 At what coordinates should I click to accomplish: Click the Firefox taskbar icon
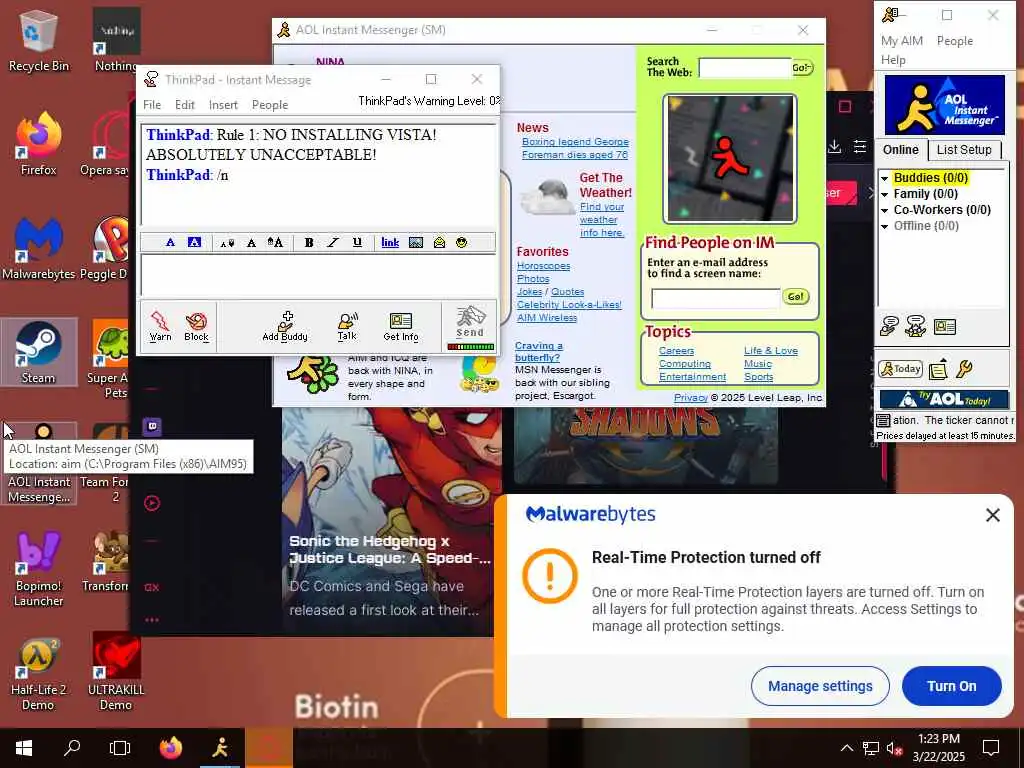pyautogui.click(x=171, y=748)
